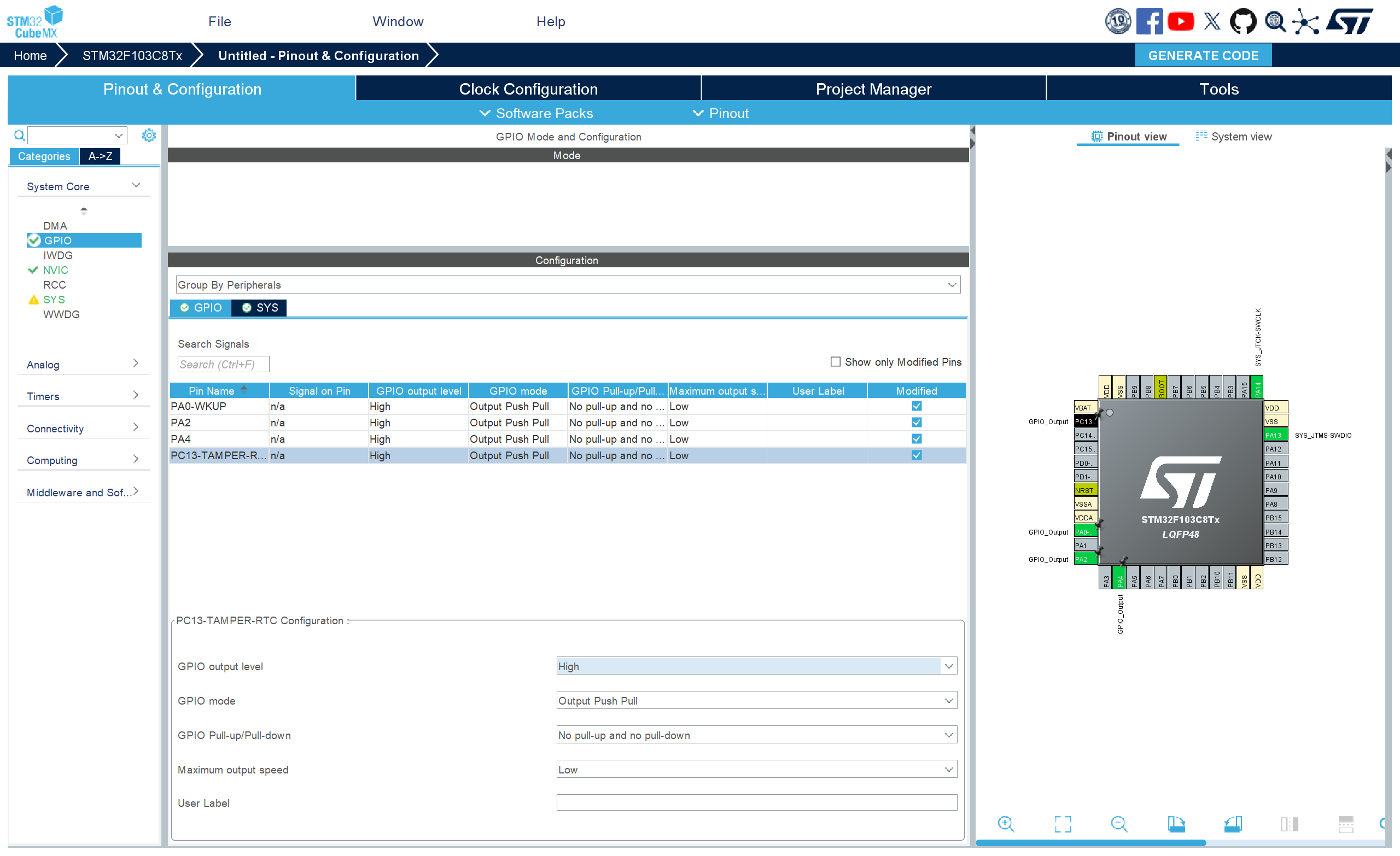This screenshot has width=1400, height=856.
Task: Select pin PA4 on the chip
Action: pos(1120,578)
